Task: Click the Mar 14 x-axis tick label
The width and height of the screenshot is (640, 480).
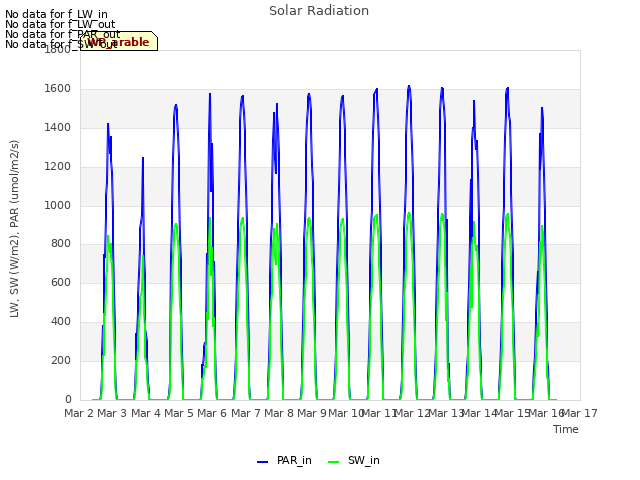Action: click(x=478, y=413)
